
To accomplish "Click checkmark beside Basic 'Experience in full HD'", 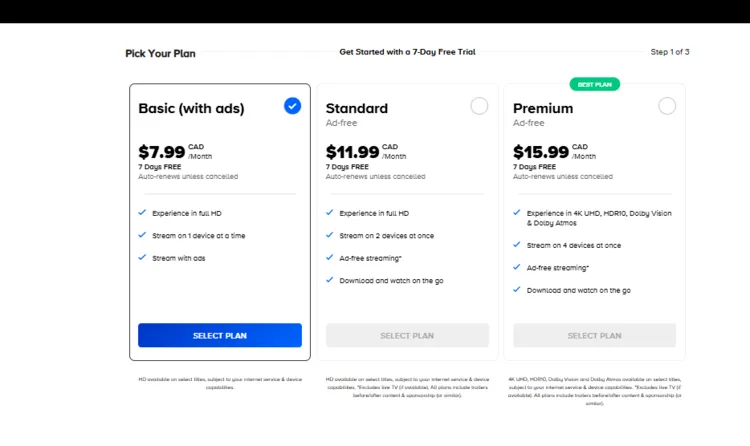I will pyautogui.click(x=142, y=213).
